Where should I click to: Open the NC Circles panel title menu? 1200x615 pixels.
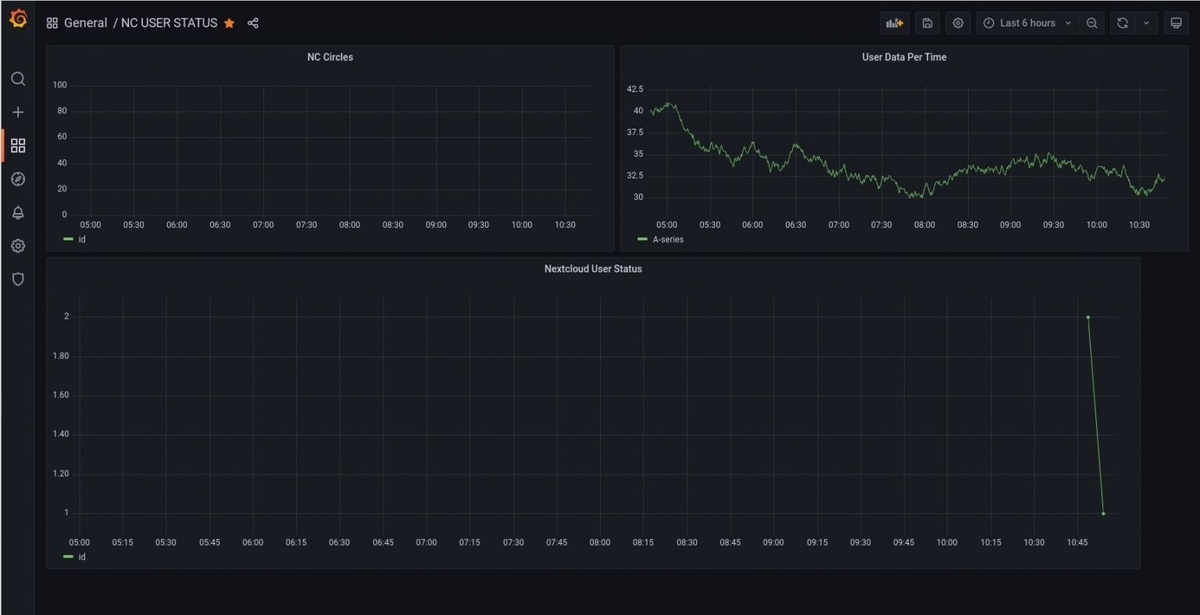[329, 57]
